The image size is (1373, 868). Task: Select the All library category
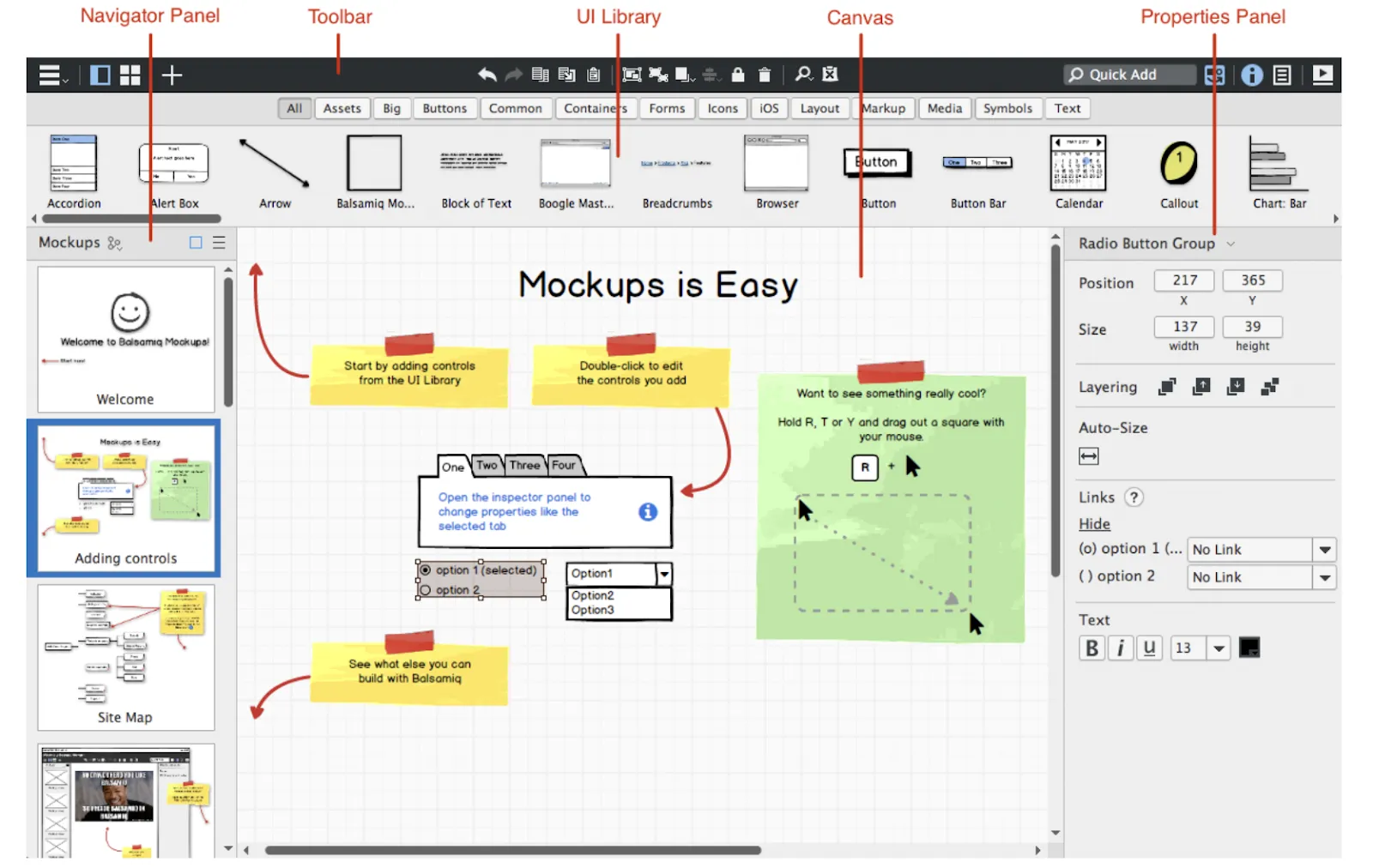point(294,108)
